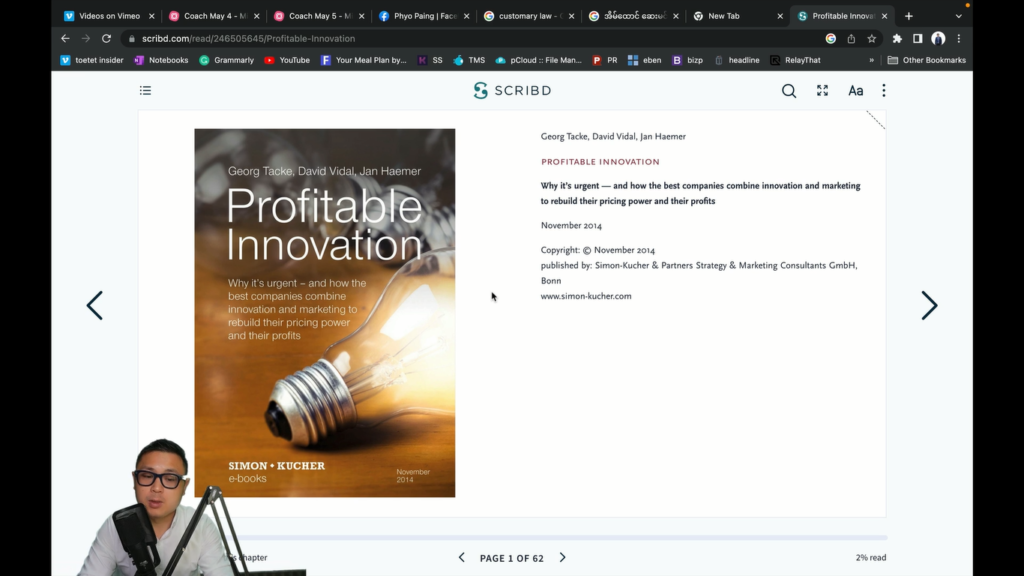Image resolution: width=1024 pixels, height=576 pixels.
Task: Click the authors line Georg Tacke, David Vidal
Action: coord(613,136)
